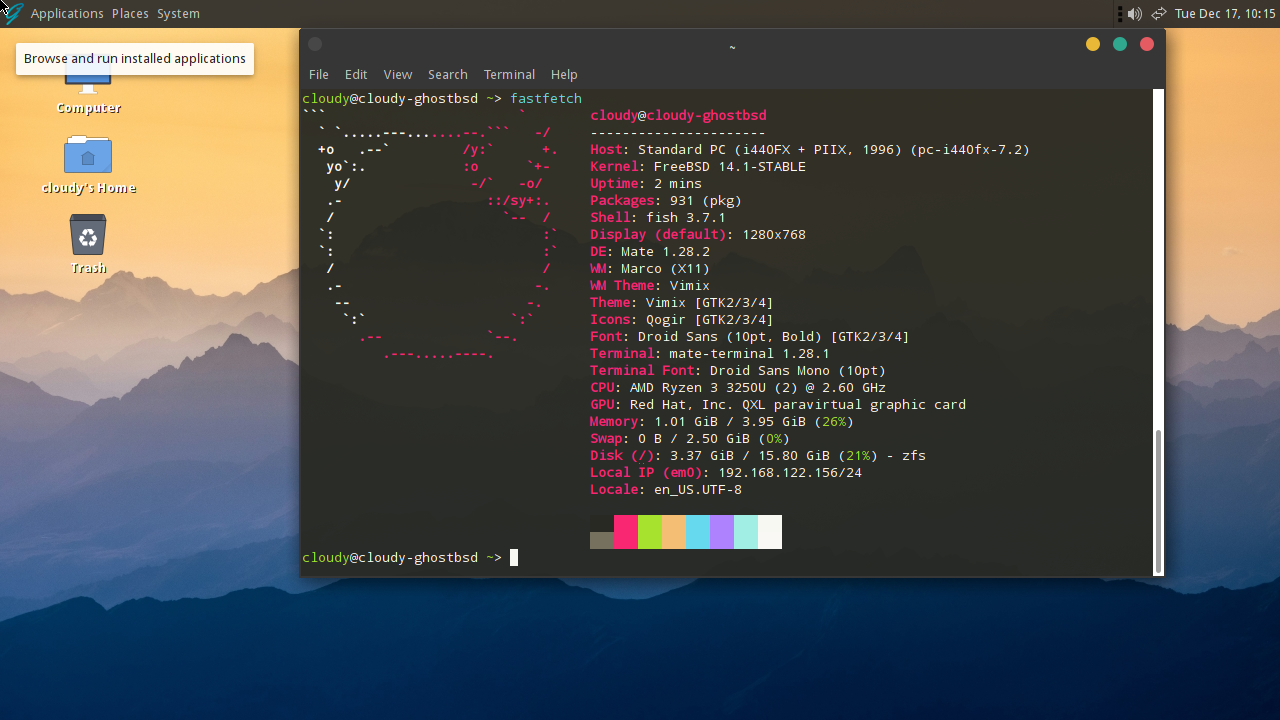Click 'Terminal: mate-terminal 1.28.1' line
The height and width of the screenshot is (720, 1280).
point(710,353)
